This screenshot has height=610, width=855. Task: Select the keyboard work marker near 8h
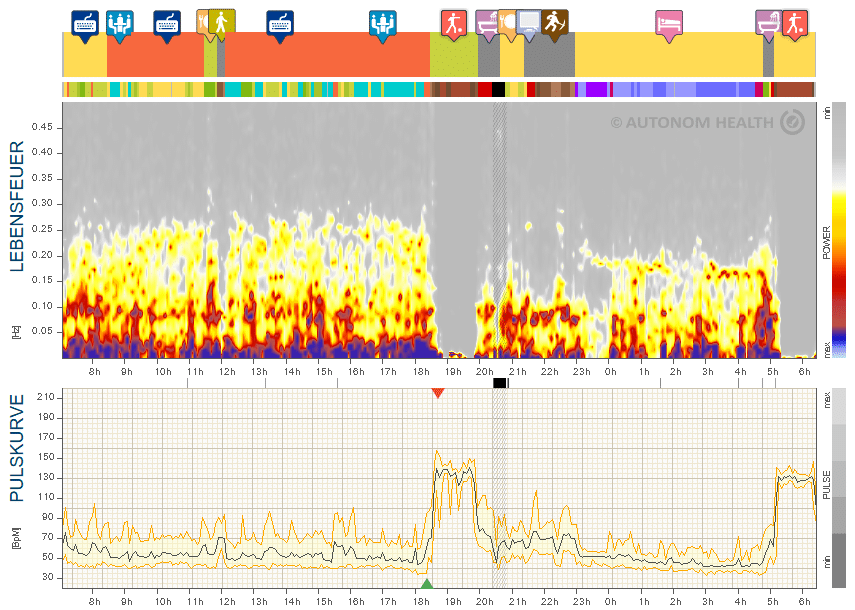point(85,25)
